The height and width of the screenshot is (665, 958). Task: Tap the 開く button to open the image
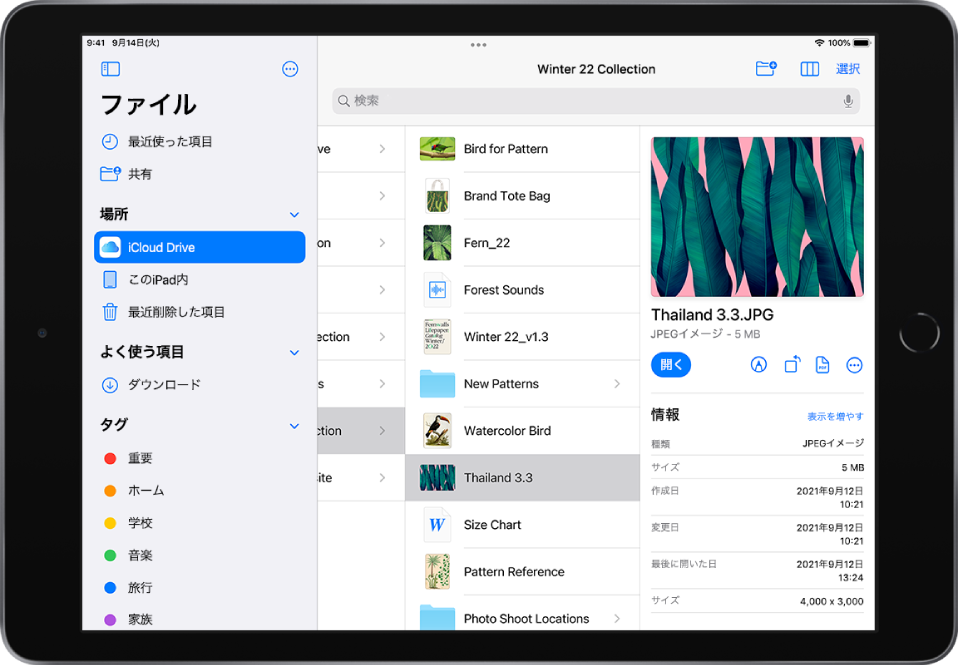pyautogui.click(x=671, y=365)
